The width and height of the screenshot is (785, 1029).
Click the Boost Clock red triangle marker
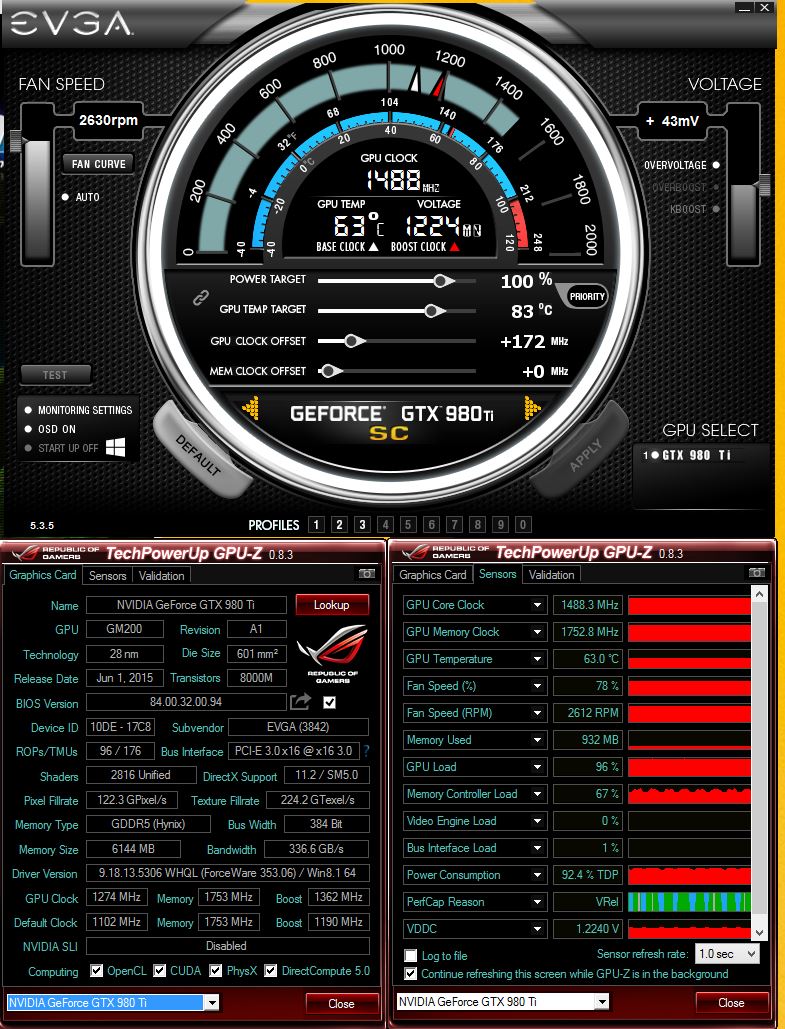click(454, 247)
